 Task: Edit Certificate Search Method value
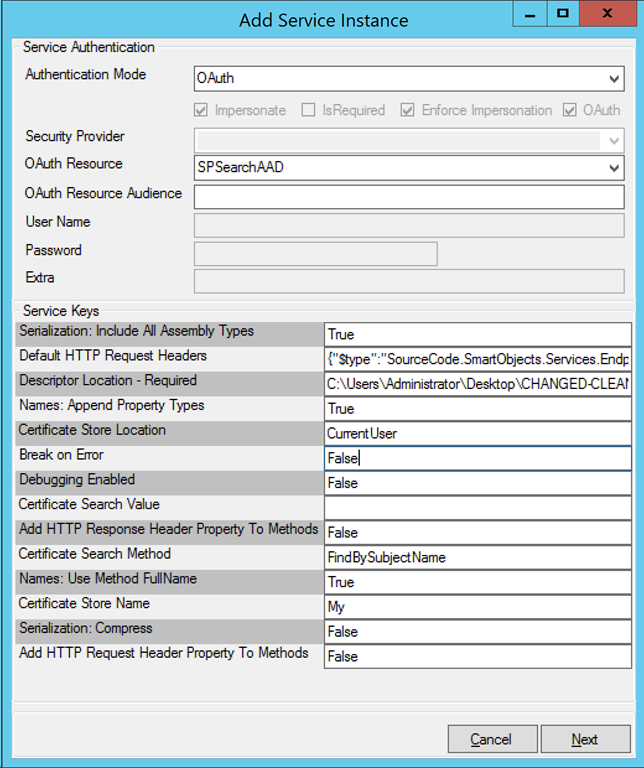(x=477, y=557)
